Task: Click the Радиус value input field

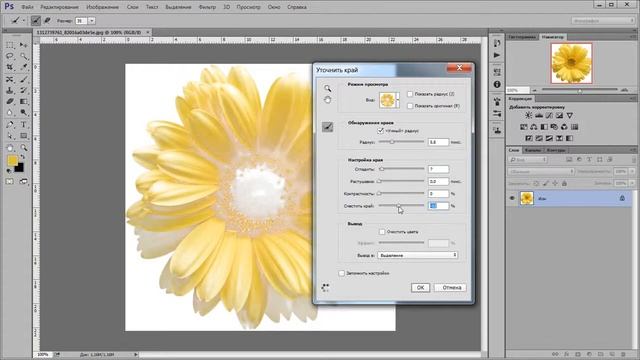Action: click(438, 142)
